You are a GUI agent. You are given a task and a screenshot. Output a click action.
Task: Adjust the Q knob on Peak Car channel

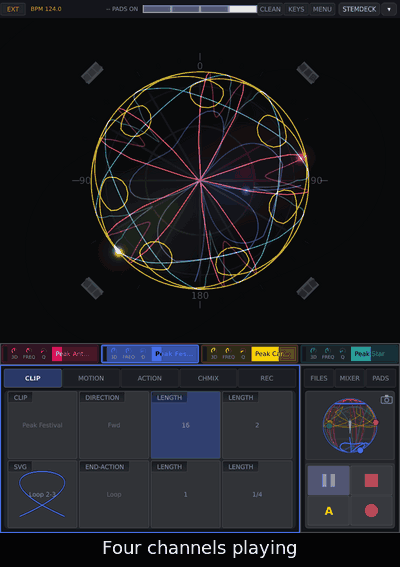(x=243, y=353)
